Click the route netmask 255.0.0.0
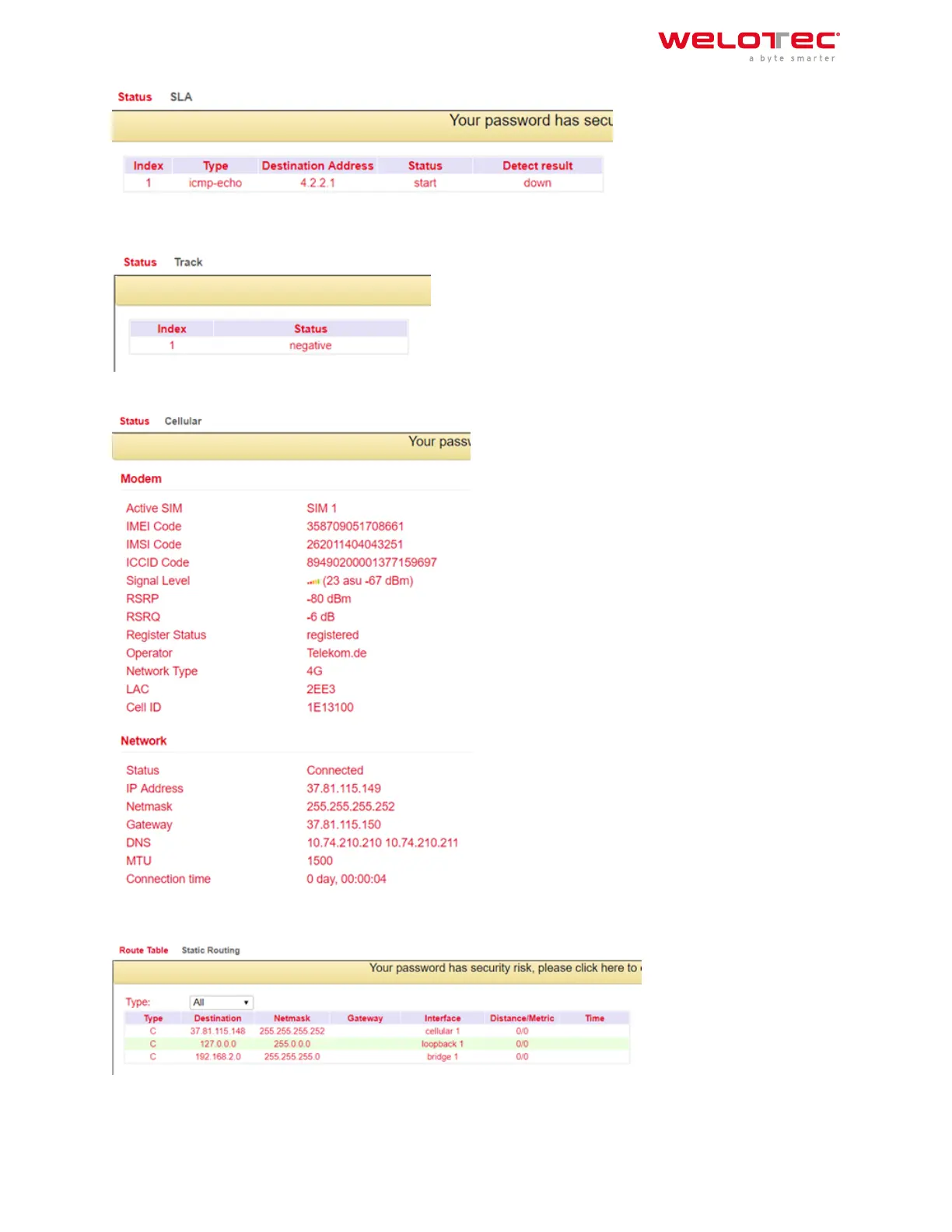 tap(292, 1044)
